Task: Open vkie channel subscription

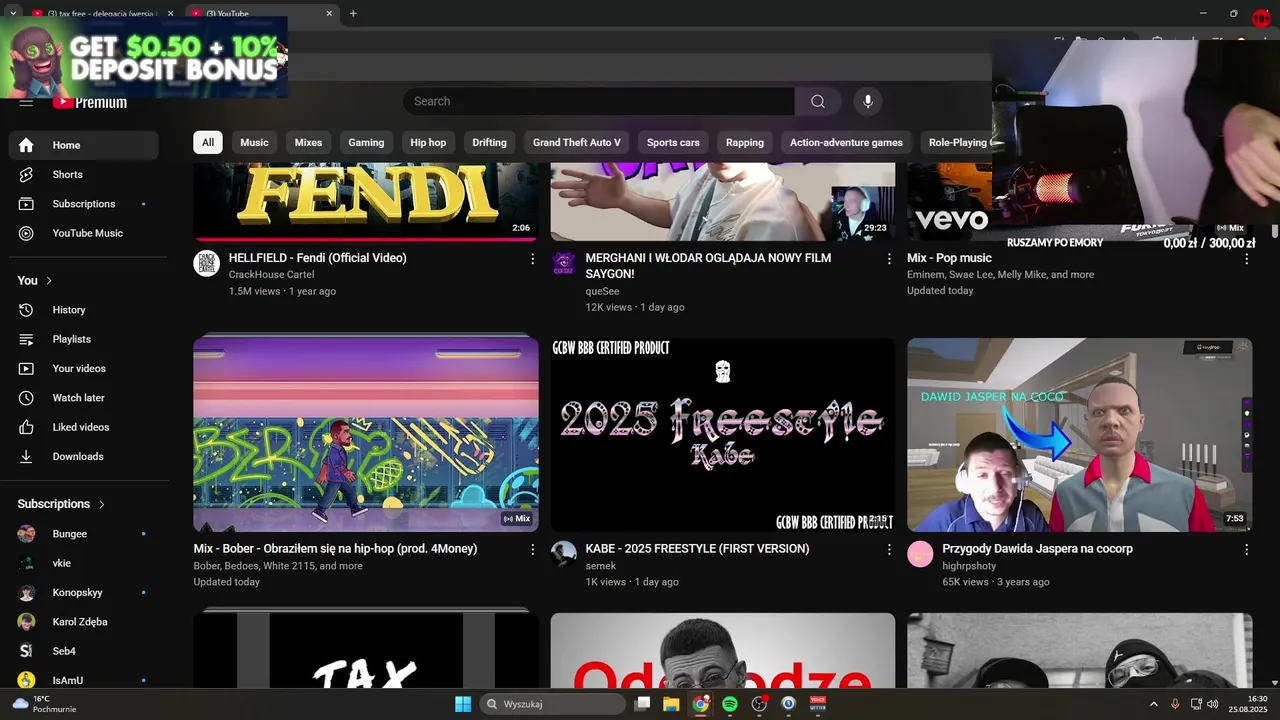Action: pos(84,563)
